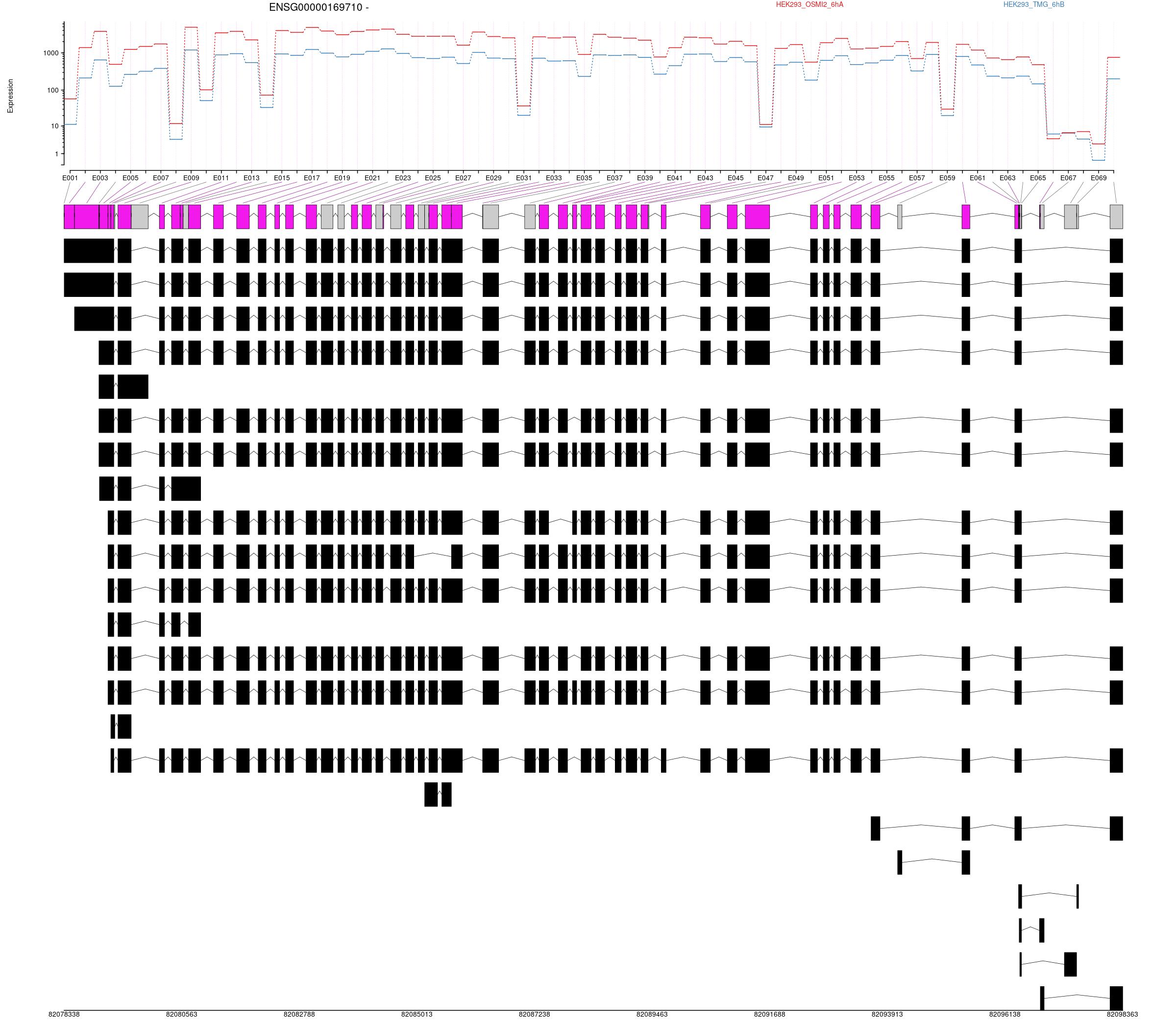Click genomic coordinate 82078338
Screen dimensions: 1176x1024
(64, 1015)
